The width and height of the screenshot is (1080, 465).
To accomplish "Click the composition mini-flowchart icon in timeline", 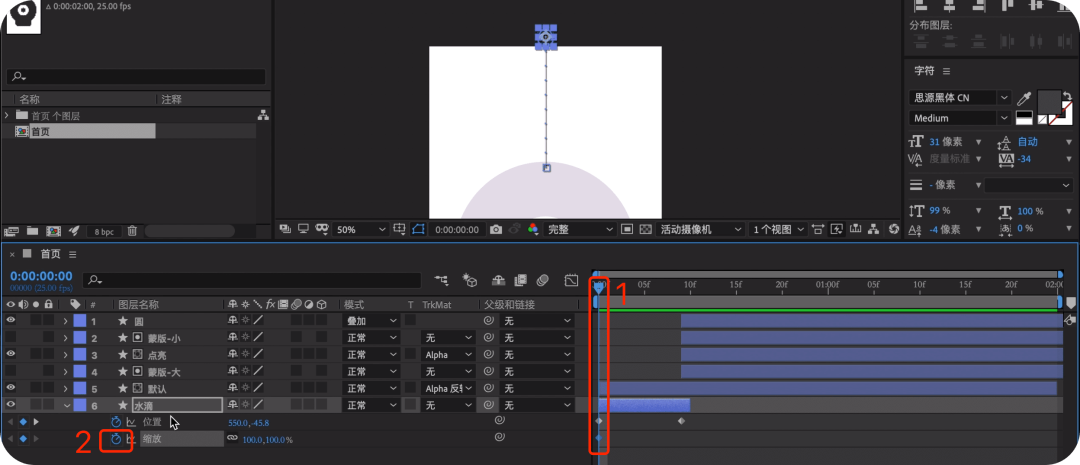I will 441,280.
